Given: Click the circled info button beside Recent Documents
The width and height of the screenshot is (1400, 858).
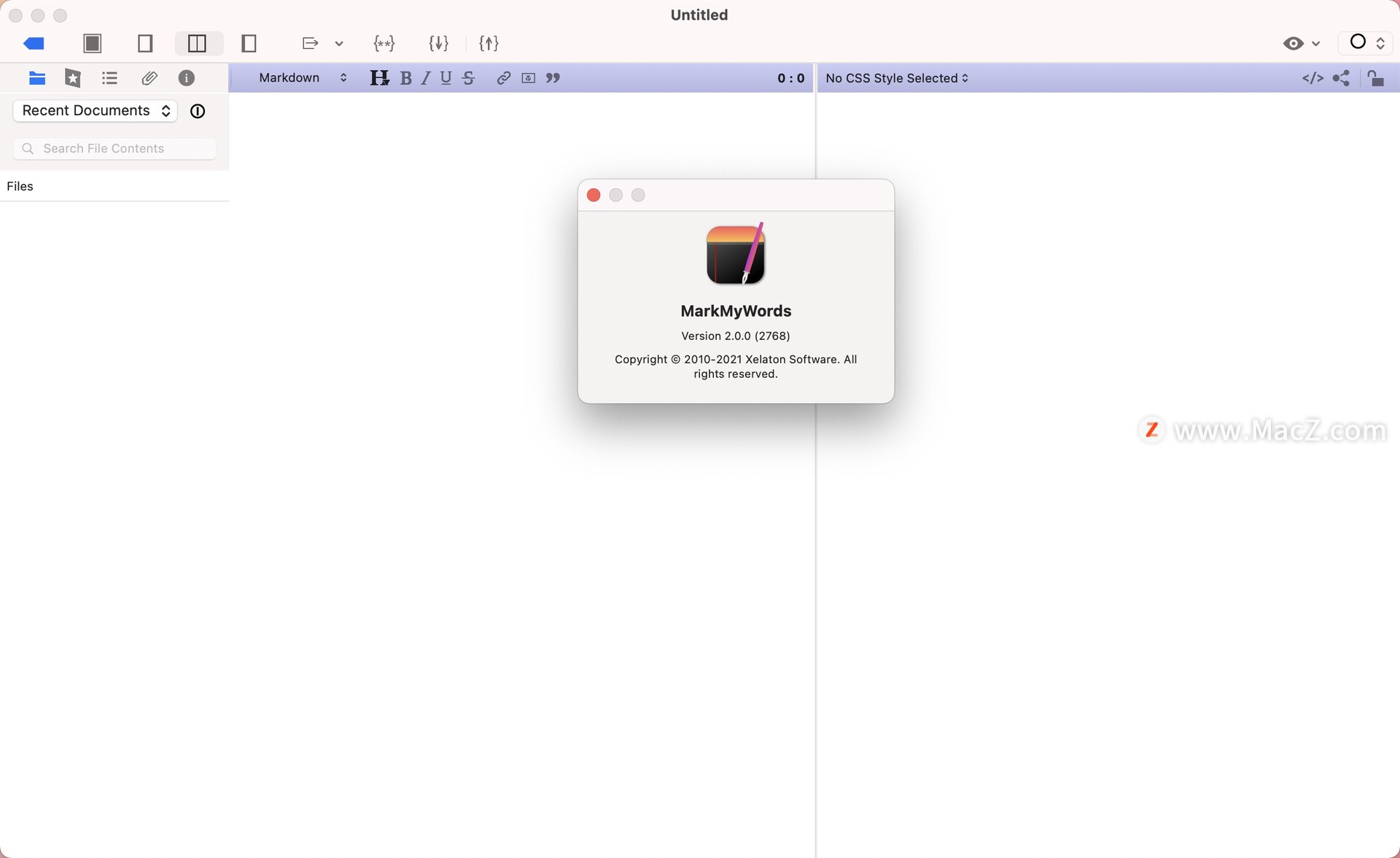Looking at the screenshot, I should pyautogui.click(x=198, y=111).
